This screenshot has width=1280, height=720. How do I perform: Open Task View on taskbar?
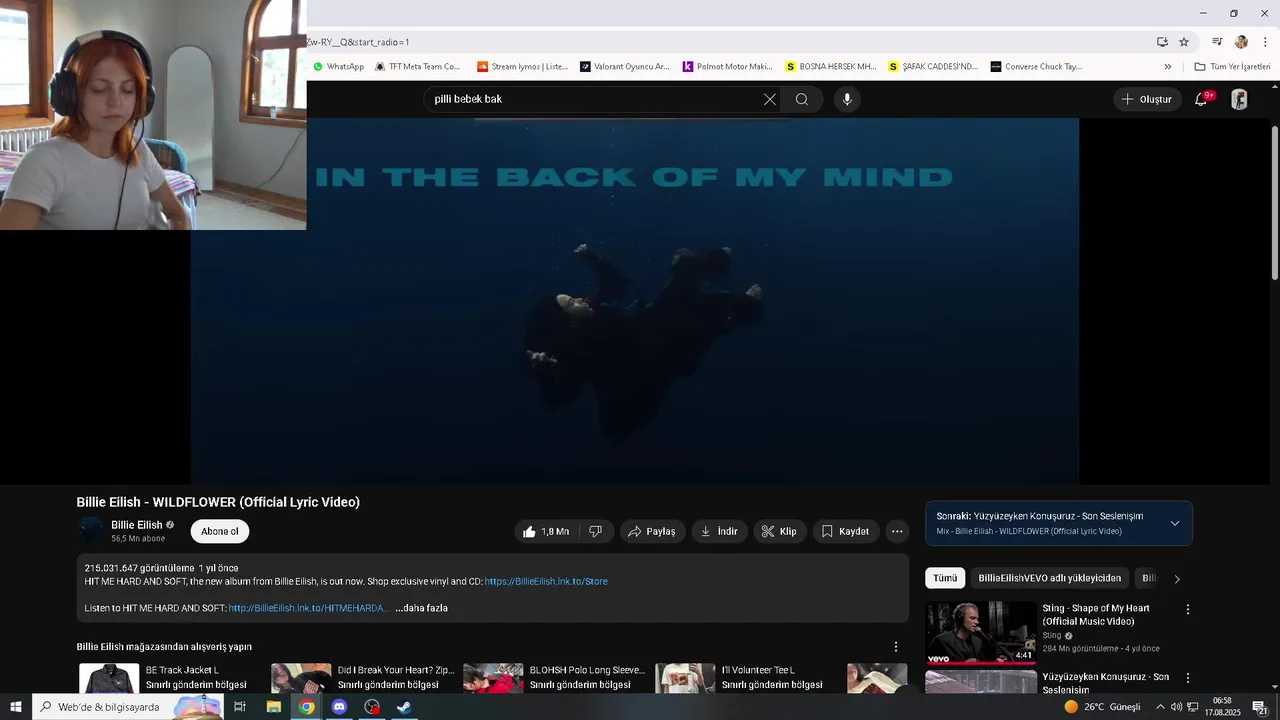click(x=240, y=707)
